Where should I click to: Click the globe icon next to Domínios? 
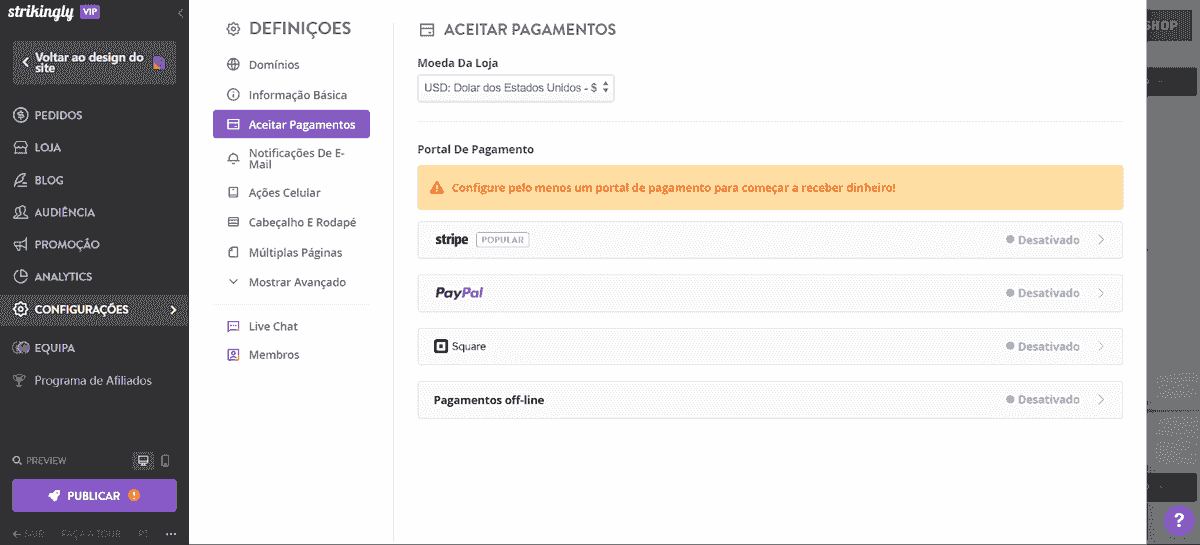tap(233, 65)
